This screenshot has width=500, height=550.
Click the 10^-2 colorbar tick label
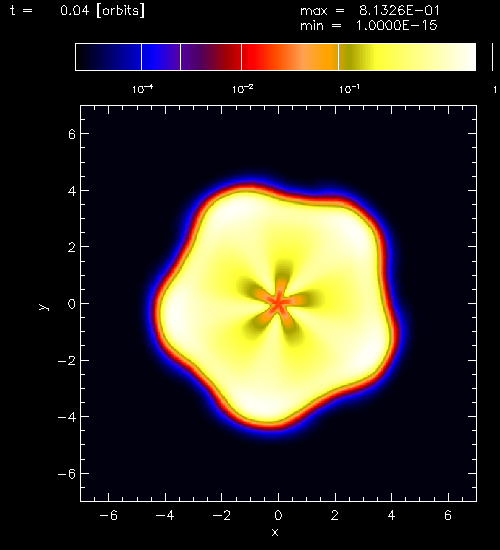(x=242, y=89)
